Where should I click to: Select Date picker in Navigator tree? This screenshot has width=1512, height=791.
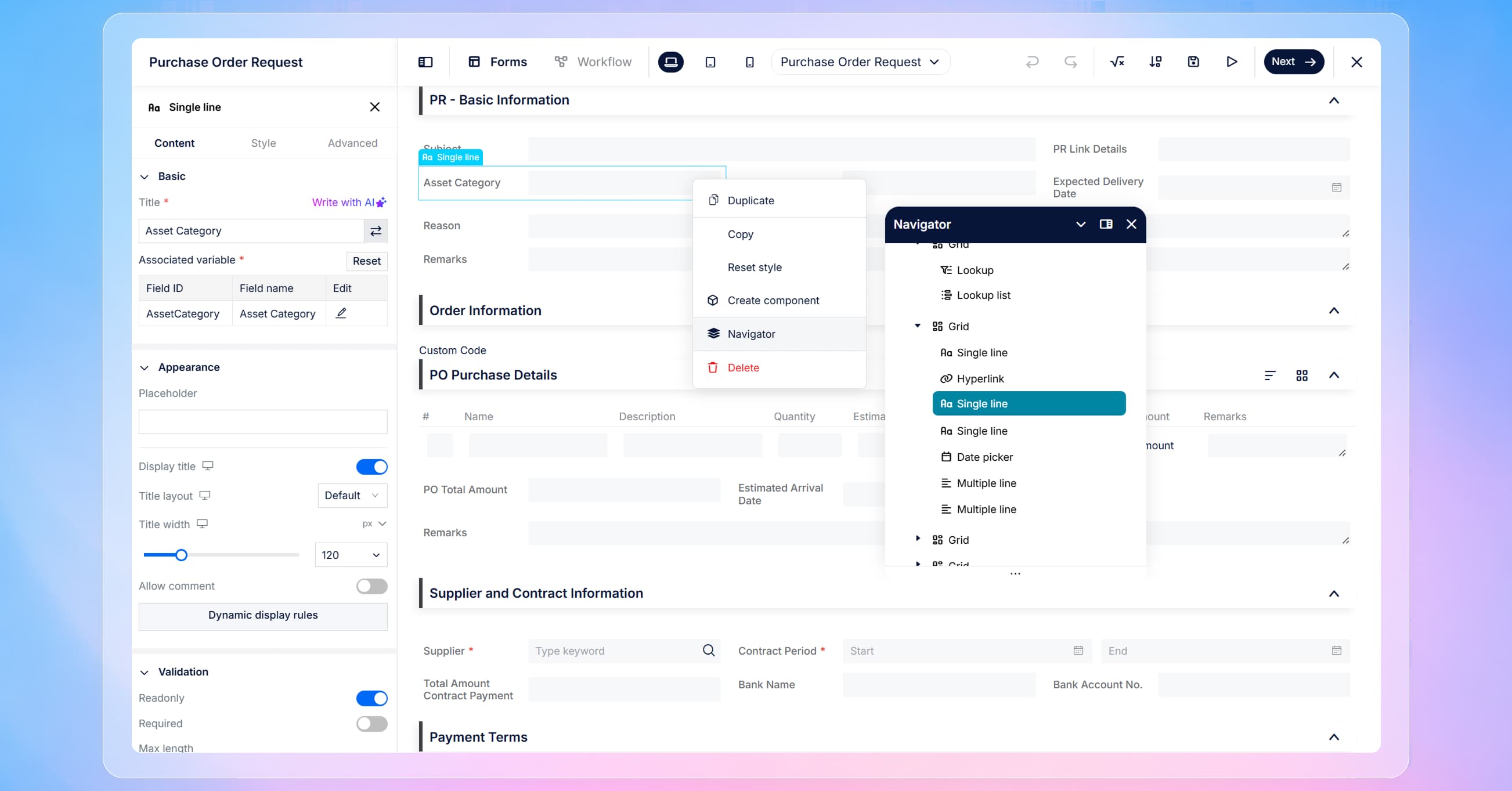pyautogui.click(x=984, y=457)
